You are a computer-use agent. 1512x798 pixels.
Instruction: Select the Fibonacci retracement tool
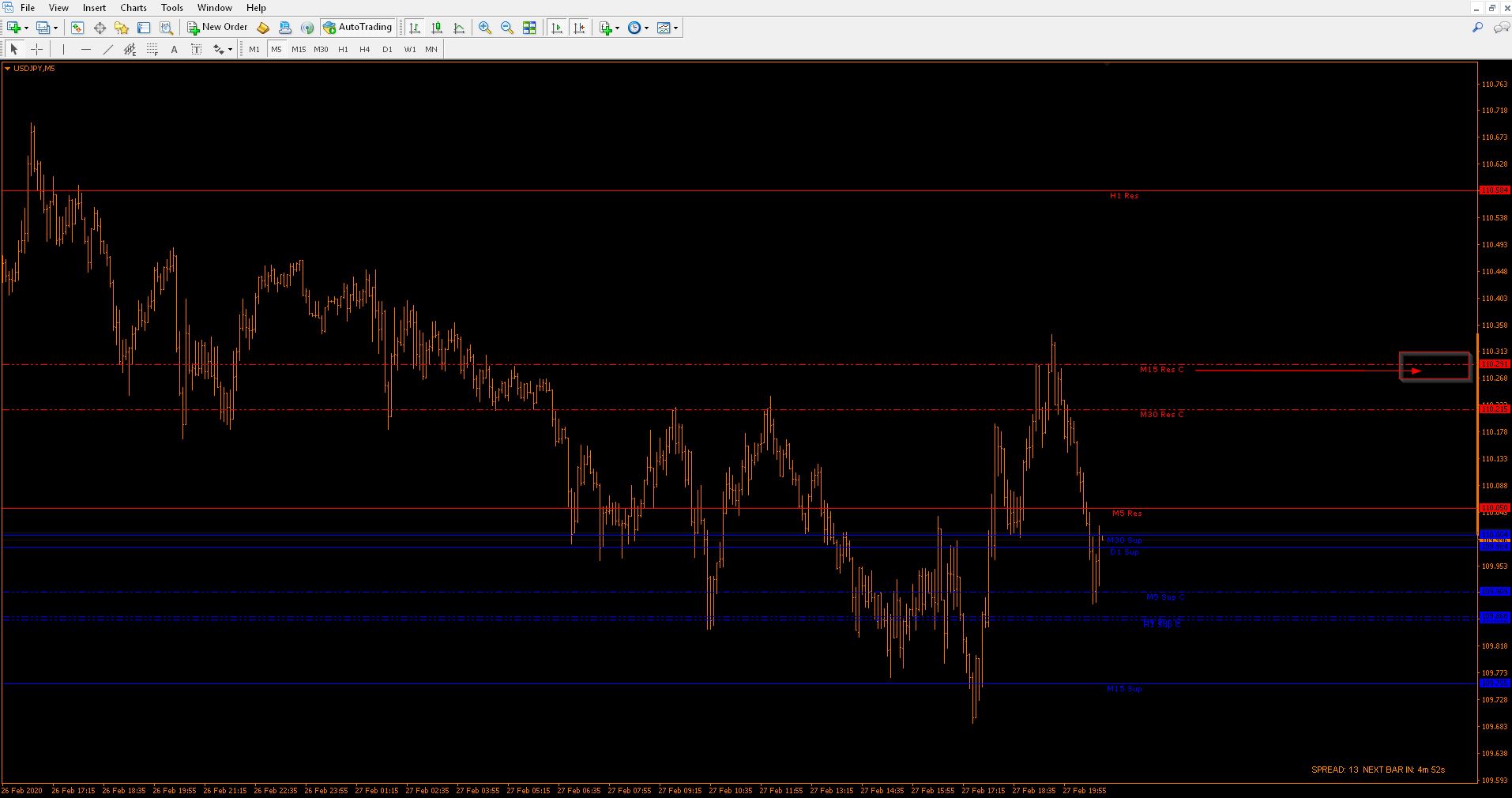tap(152, 49)
